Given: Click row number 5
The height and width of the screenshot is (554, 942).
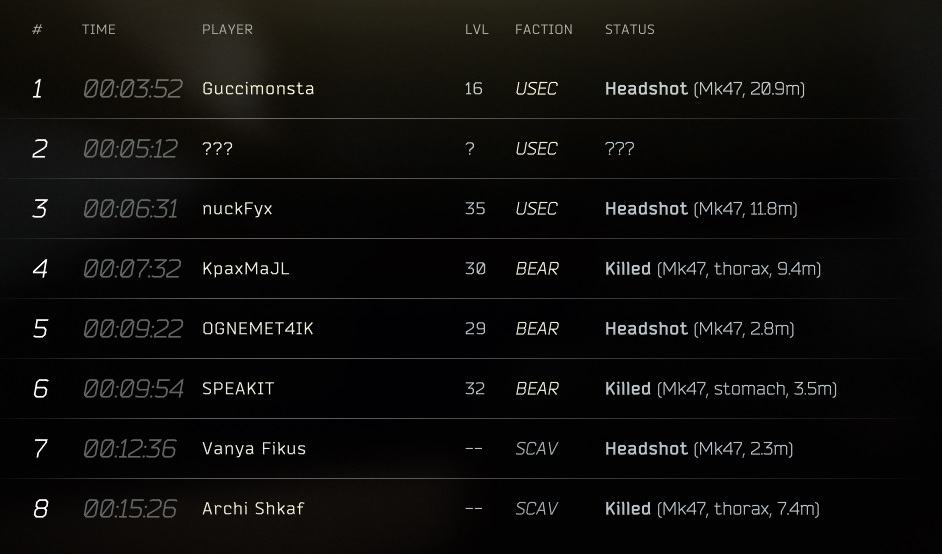Looking at the screenshot, I should coord(40,329).
